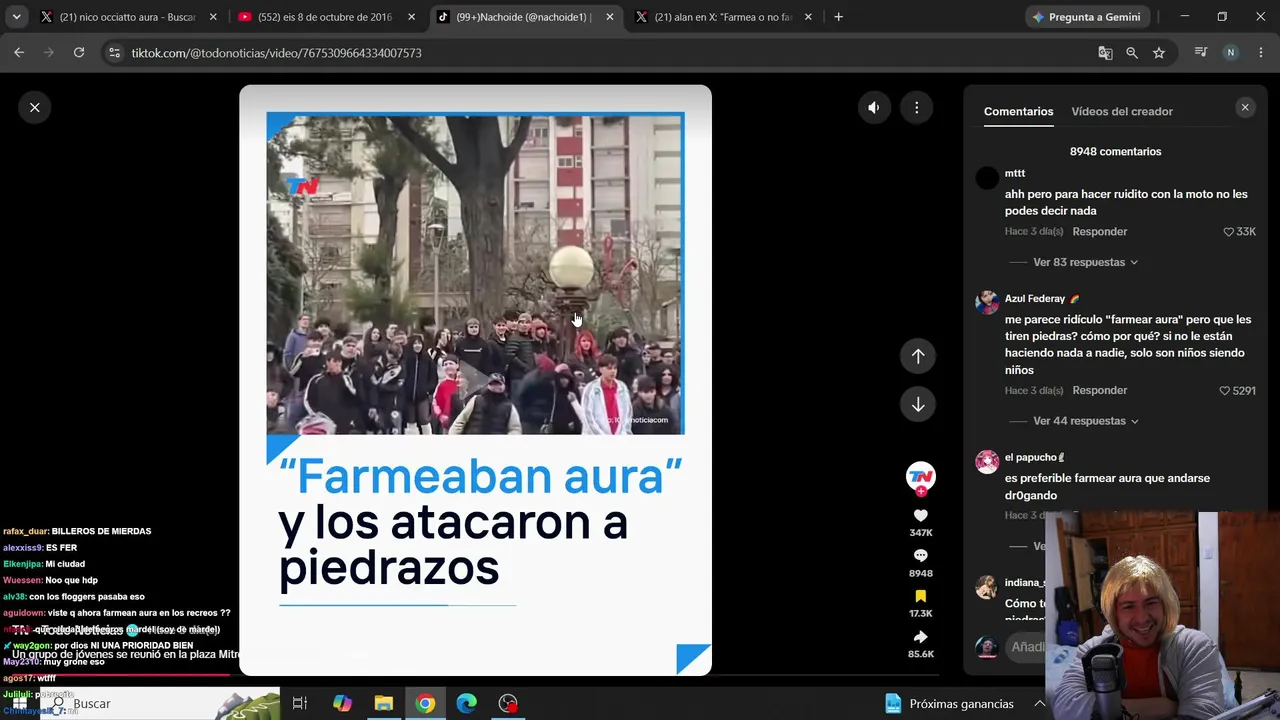Open Copilot from the taskbar
The height and width of the screenshot is (720, 1280).
click(342, 704)
